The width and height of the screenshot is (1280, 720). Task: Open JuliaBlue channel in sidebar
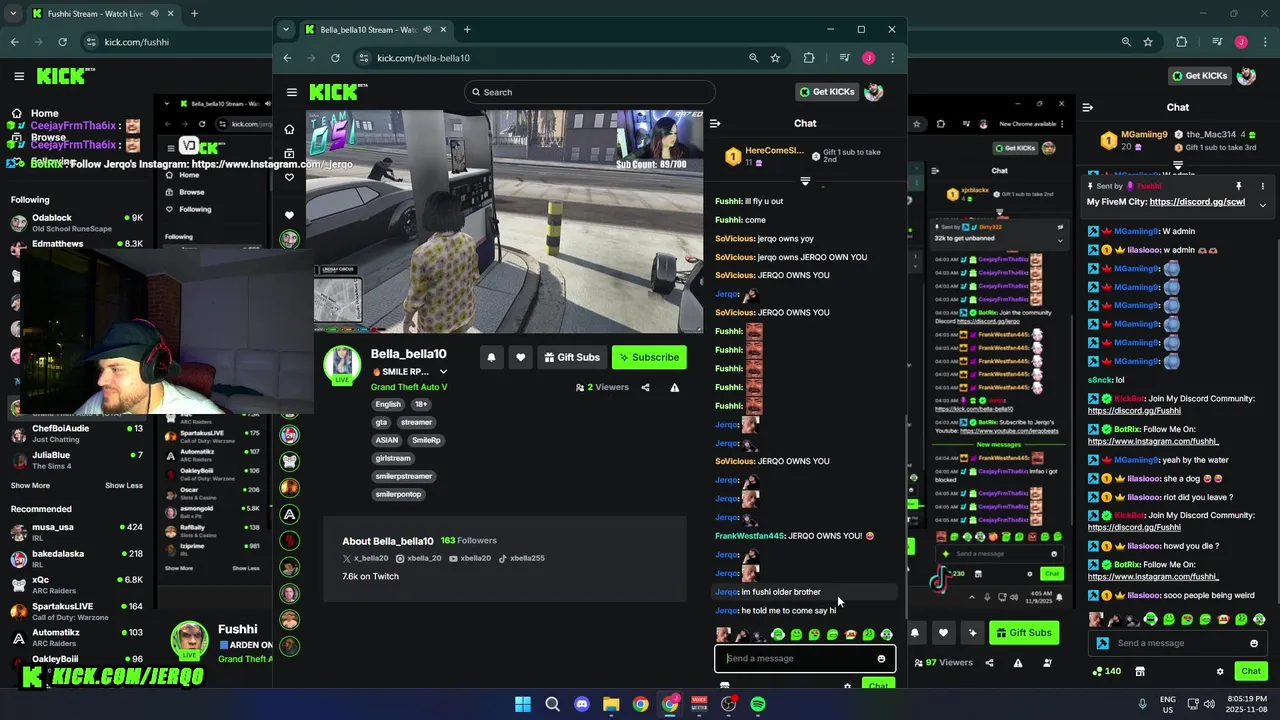coord(76,460)
